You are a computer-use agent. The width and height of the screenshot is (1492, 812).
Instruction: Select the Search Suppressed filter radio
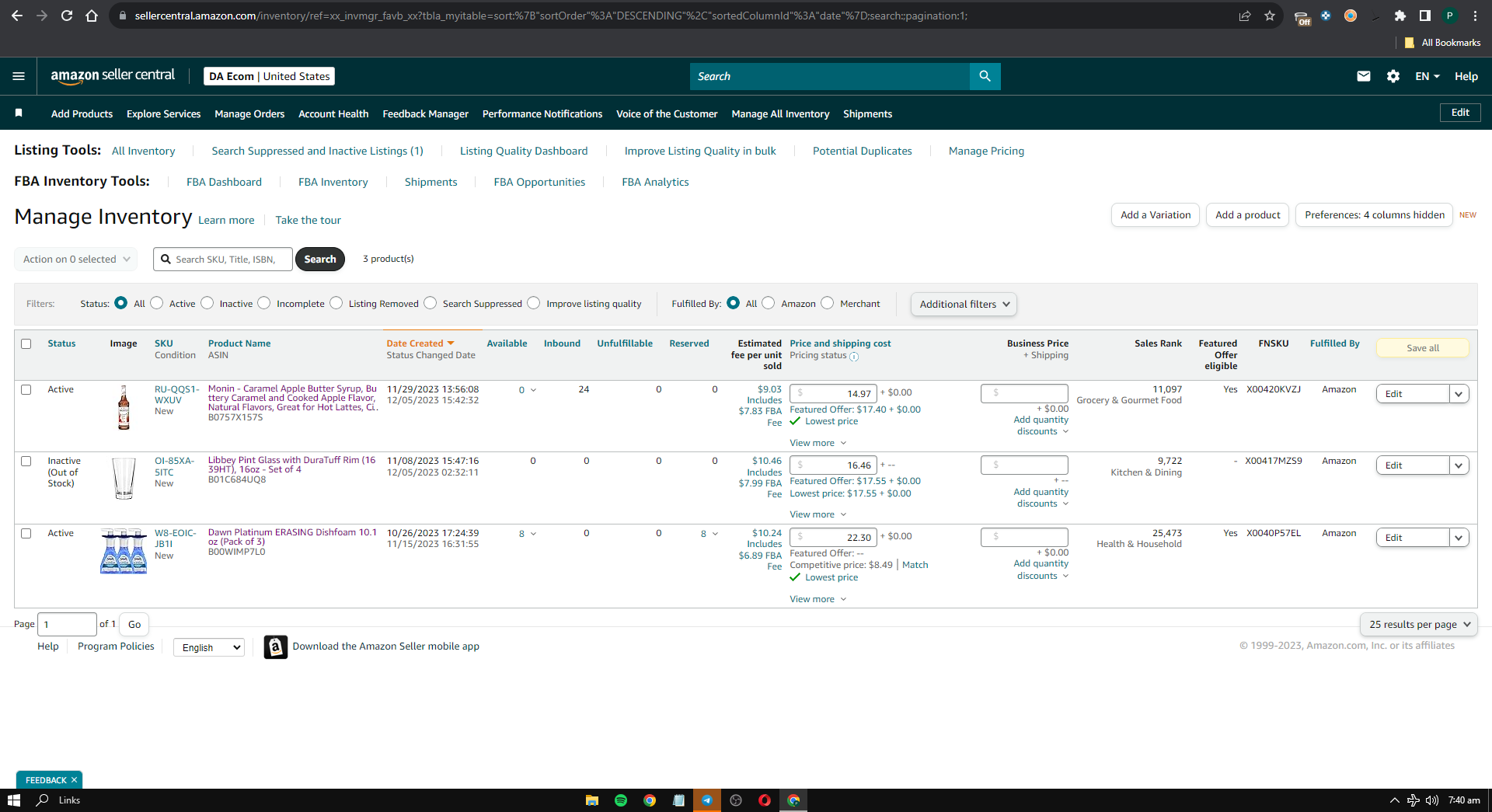pos(431,303)
